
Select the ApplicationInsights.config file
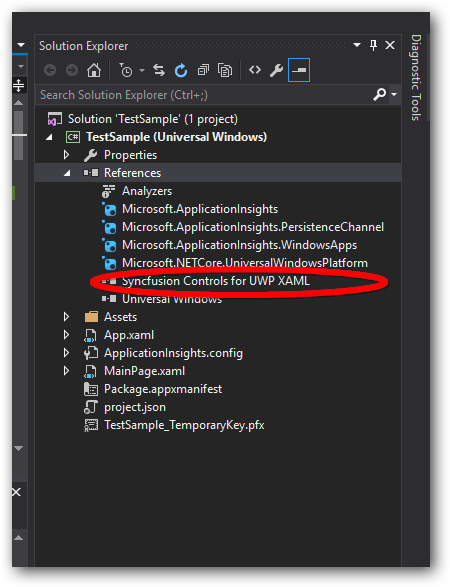click(173, 353)
